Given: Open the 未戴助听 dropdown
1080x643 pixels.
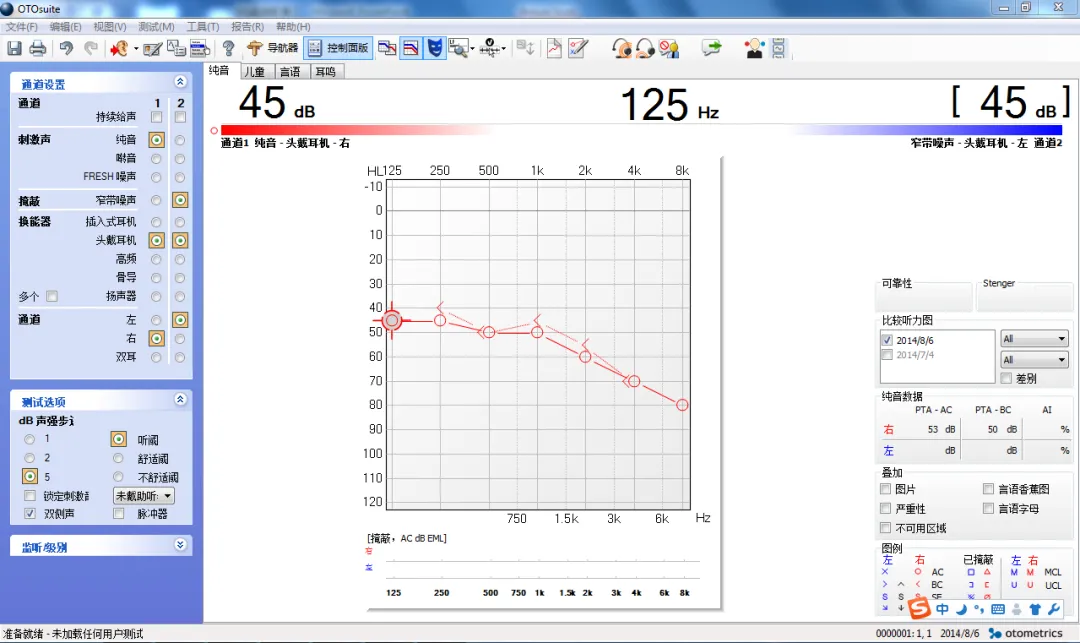Looking at the screenshot, I should pos(144,496).
